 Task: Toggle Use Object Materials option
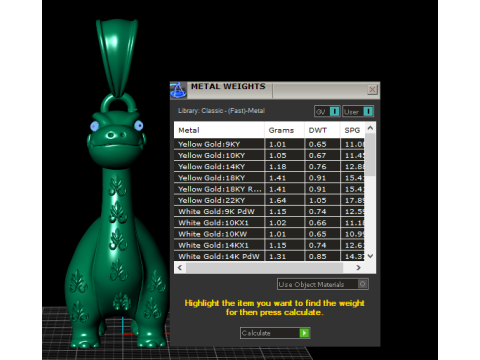coord(323,284)
